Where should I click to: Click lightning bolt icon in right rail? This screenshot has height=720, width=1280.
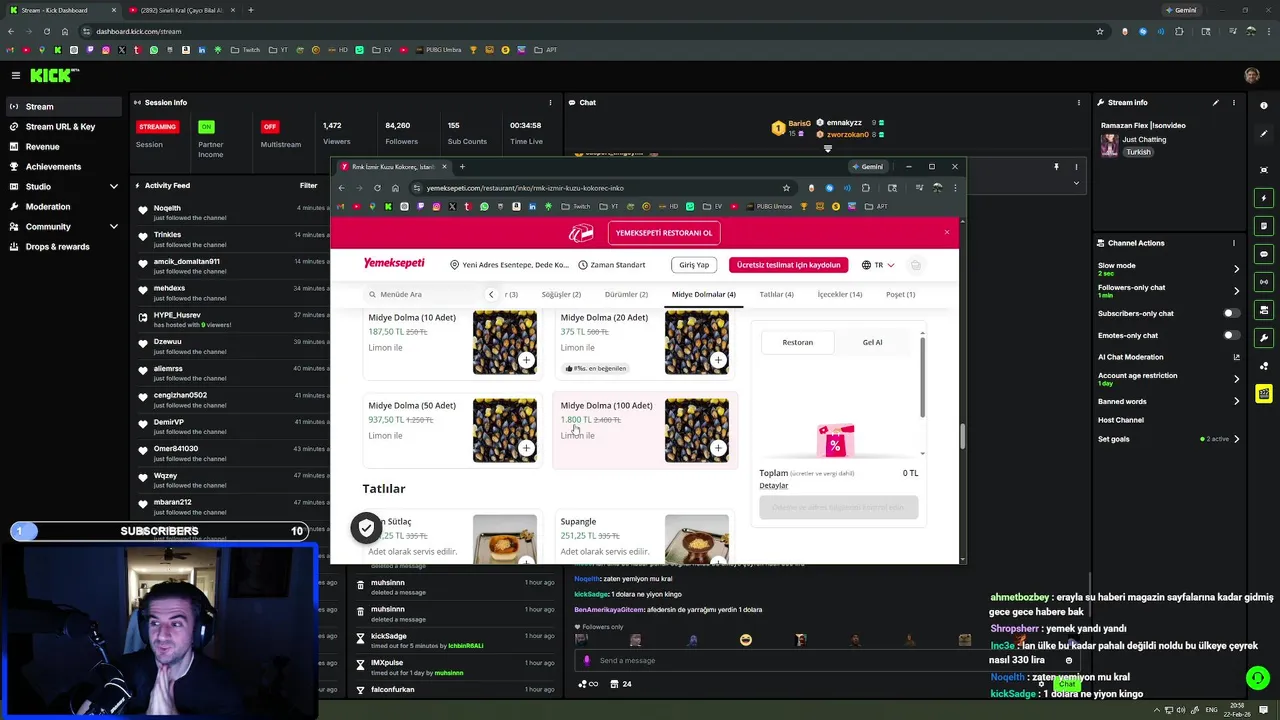(1264, 198)
